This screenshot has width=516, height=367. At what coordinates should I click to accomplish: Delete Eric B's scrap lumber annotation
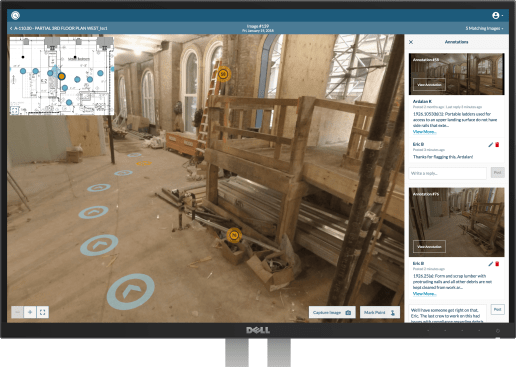[x=497, y=264]
